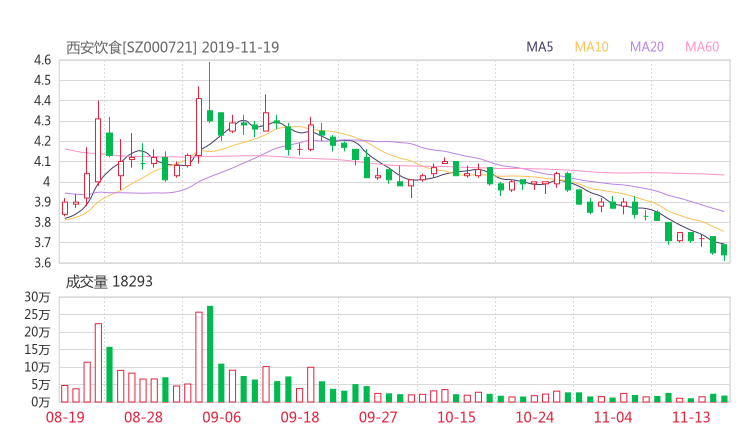Click the 09-27 date axis label

click(378, 417)
